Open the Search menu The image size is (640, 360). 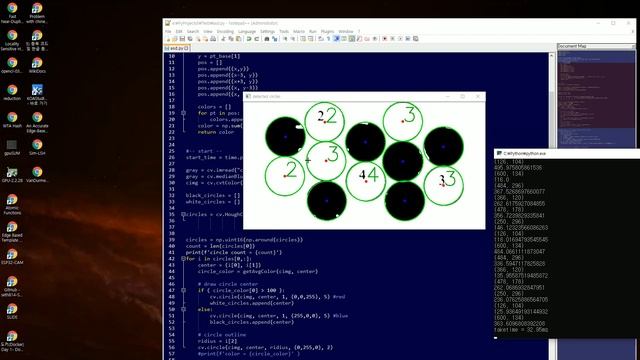(x=193, y=31)
